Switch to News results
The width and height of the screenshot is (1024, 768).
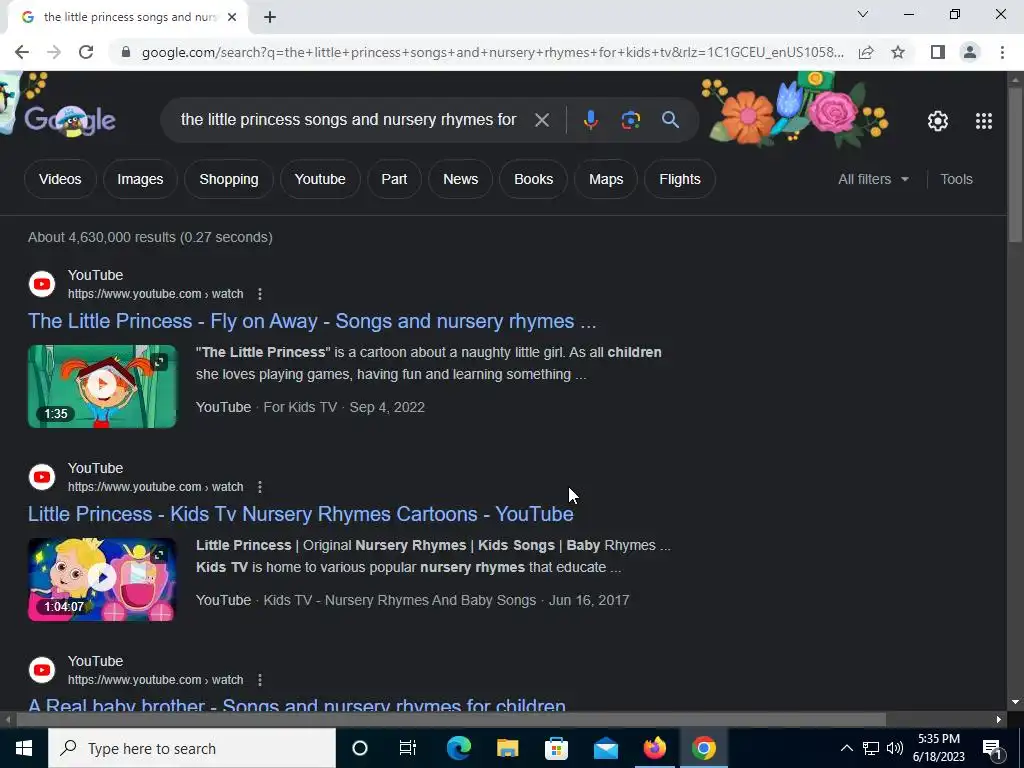[460, 179]
